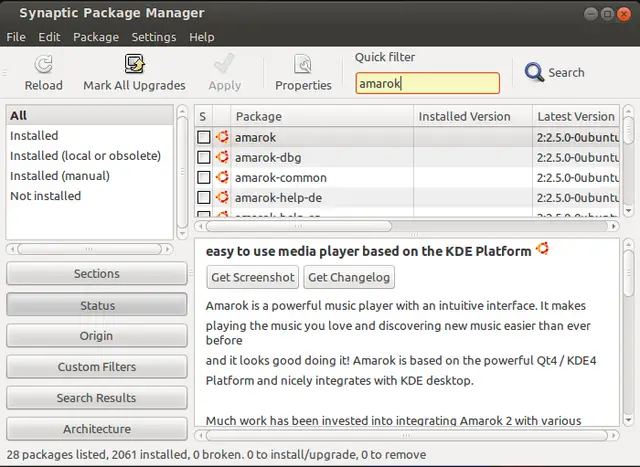
Task: Switch to the Sections filter view
Action: pyautogui.click(x=97, y=274)
